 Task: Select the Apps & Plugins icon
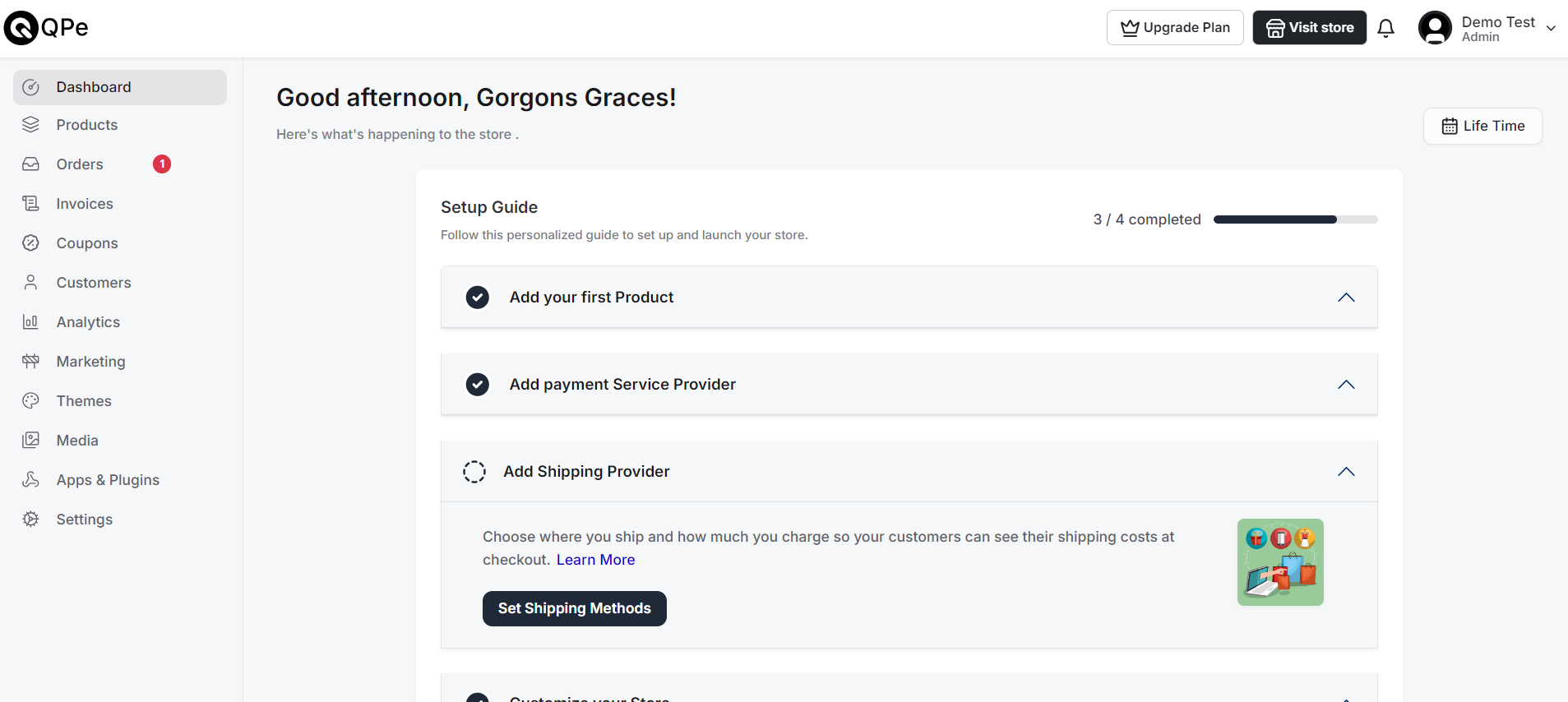tap(31, 479)
